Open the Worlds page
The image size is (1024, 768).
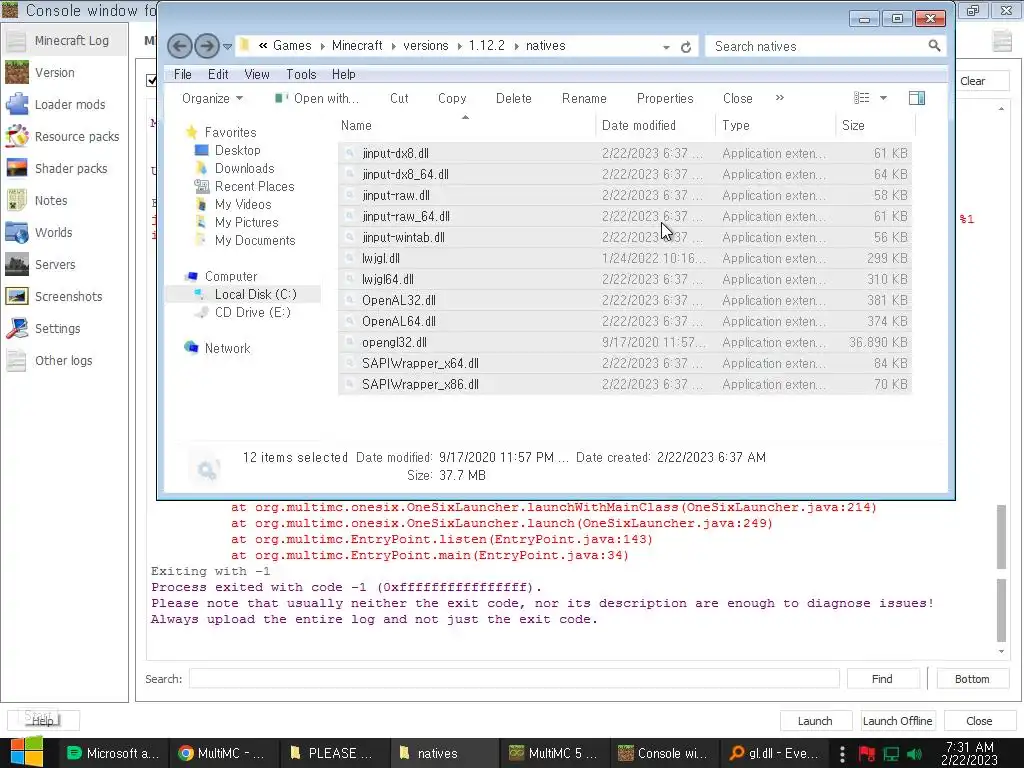tap(64, 232)
